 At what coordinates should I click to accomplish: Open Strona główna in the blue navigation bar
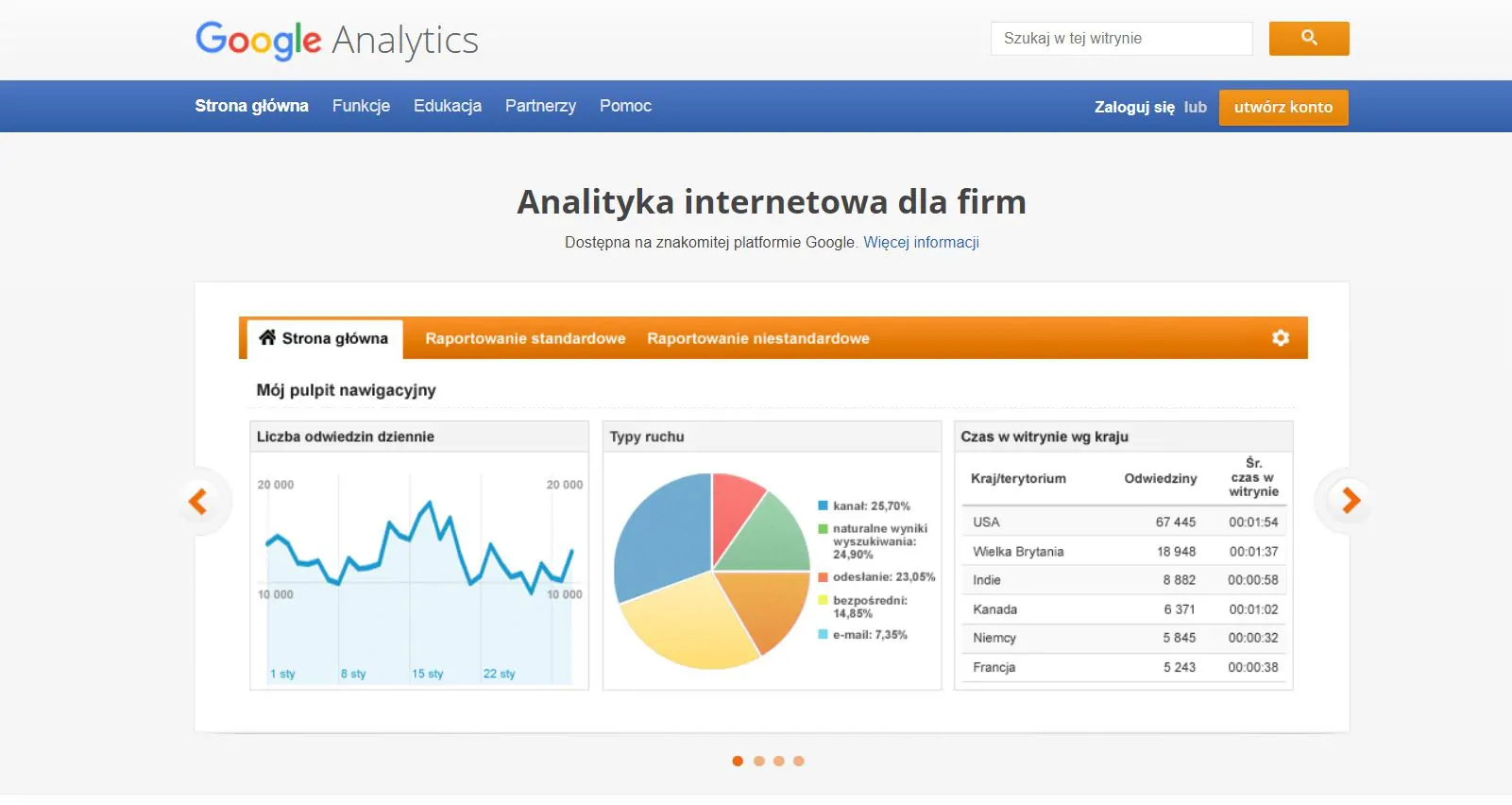(251, 106)
